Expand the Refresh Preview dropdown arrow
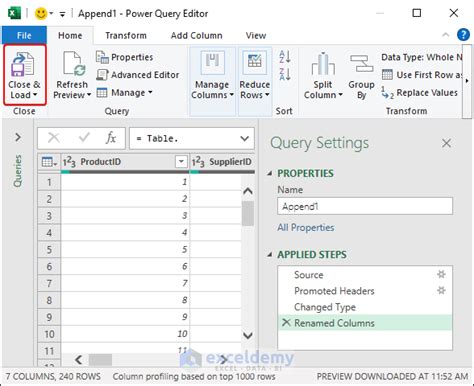This screenshot has height=386, width=474. click(x=89, y=95)
